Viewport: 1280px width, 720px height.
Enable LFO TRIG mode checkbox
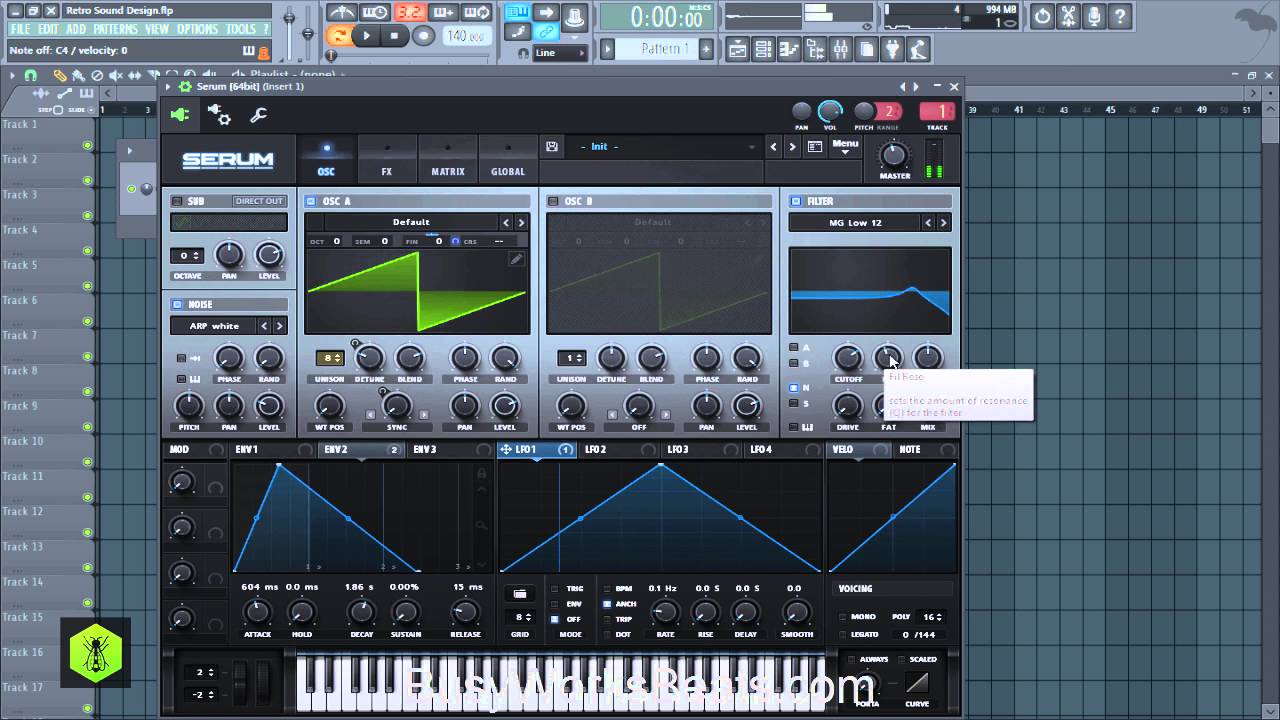click(555, 589)
